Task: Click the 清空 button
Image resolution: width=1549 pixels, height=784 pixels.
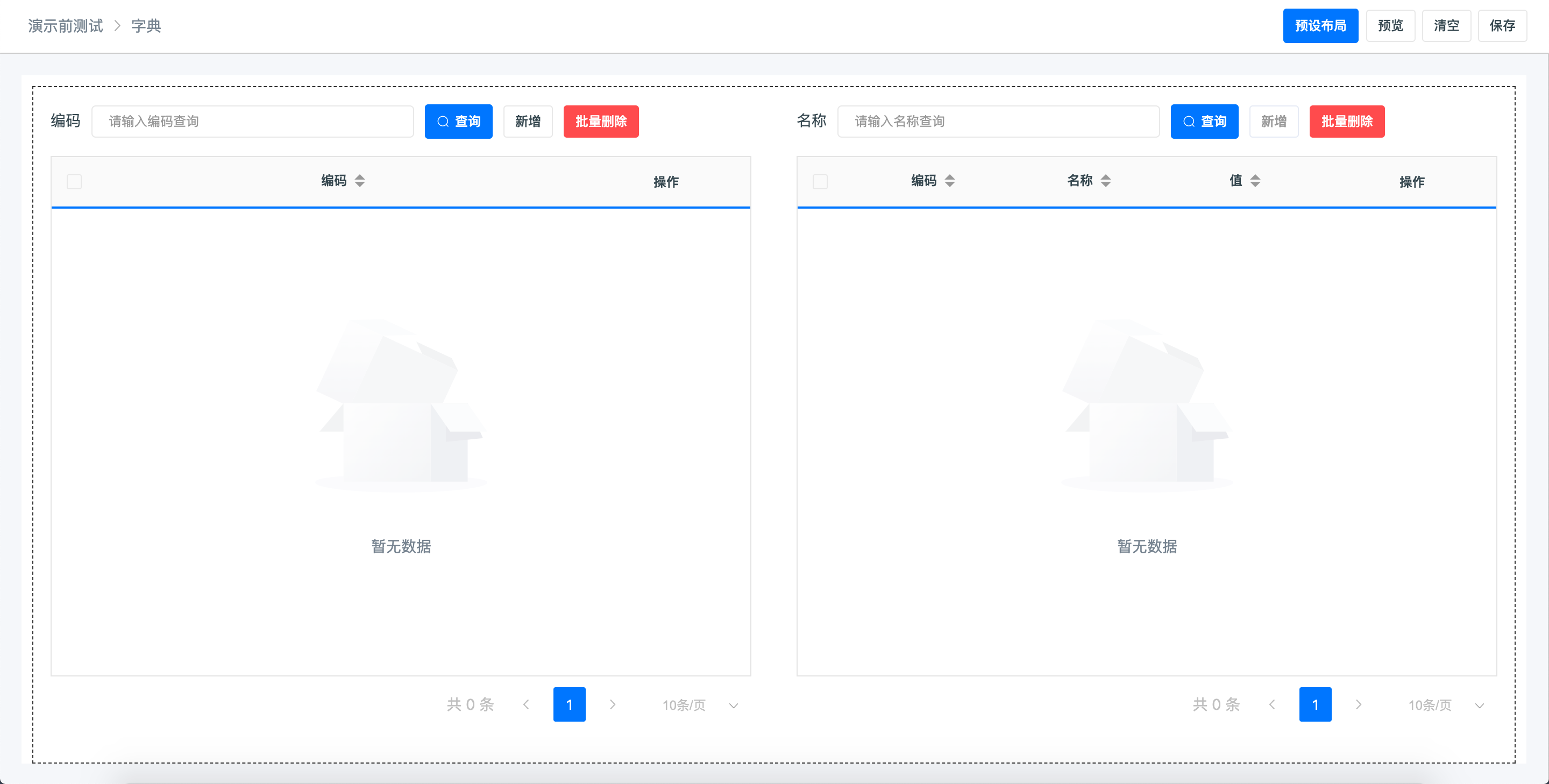Action: tap(1446, 26)
